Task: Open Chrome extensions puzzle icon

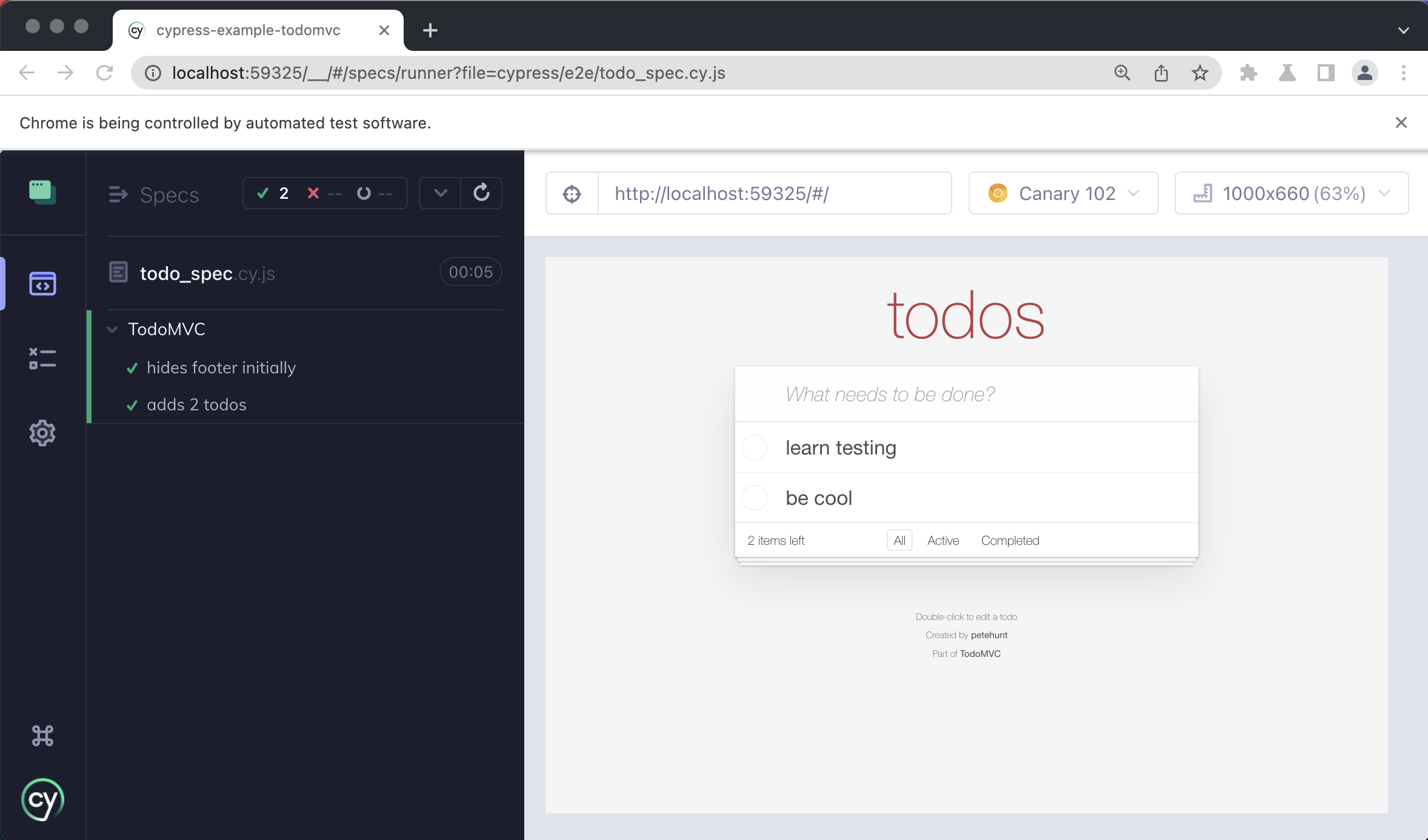Action: tap(1248, 73)
